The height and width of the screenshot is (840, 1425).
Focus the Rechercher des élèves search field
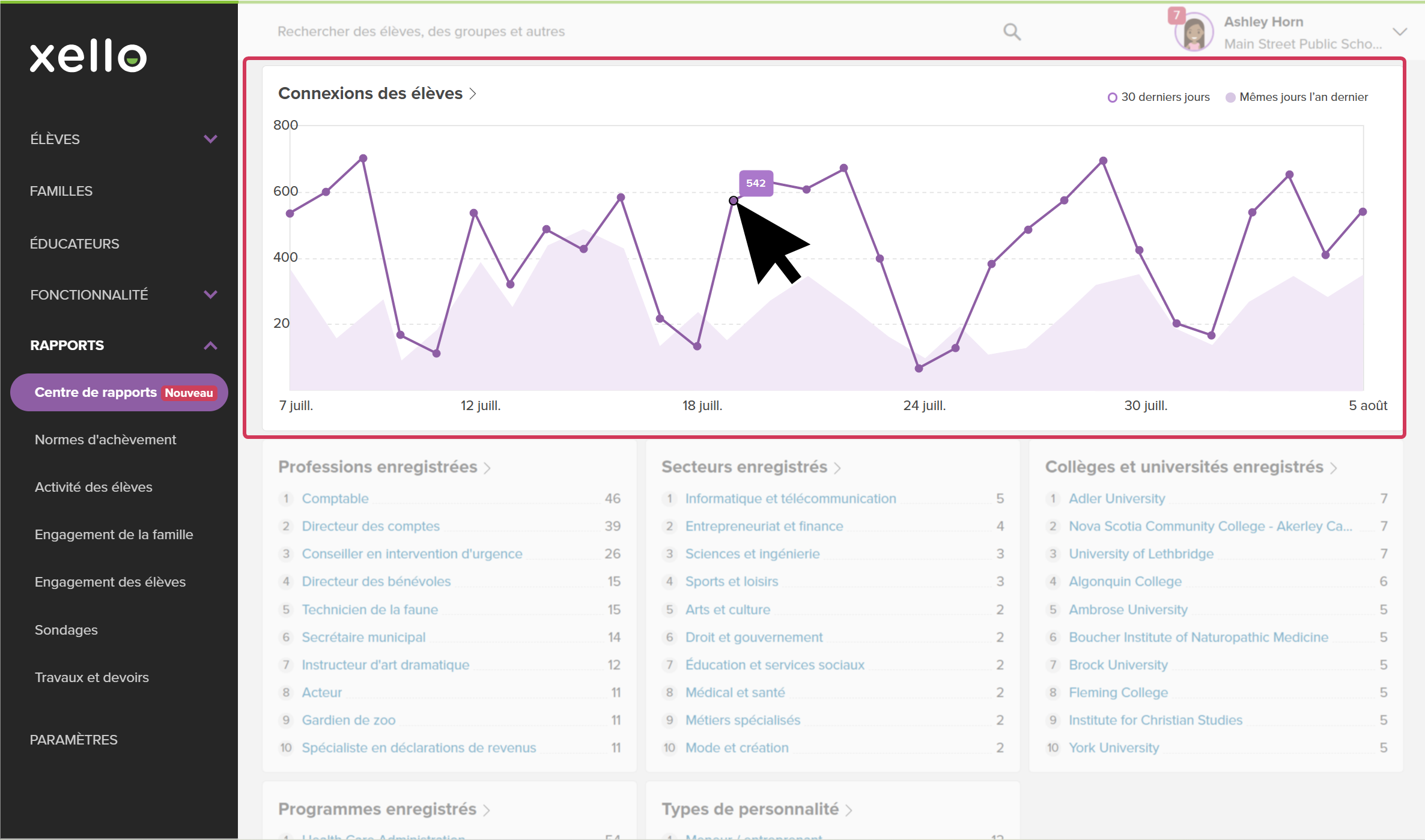pos(631,31)
